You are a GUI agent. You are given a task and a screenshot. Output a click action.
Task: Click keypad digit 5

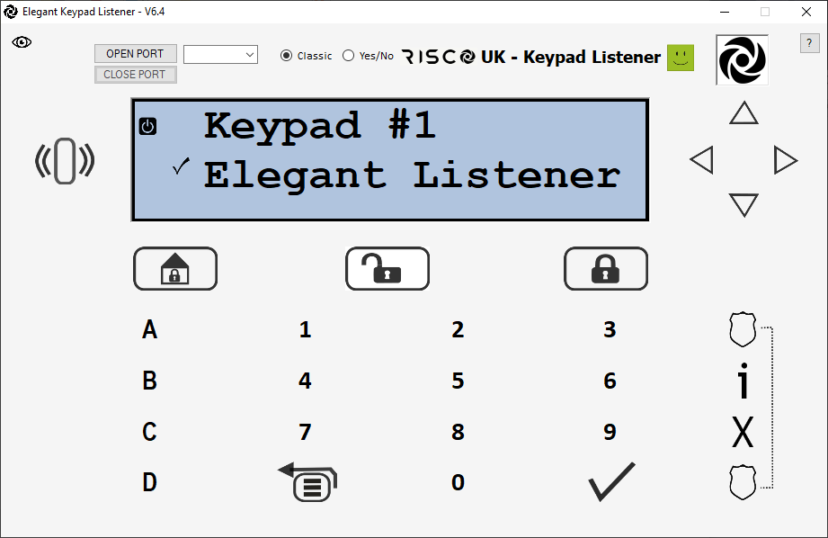(458, 381)
